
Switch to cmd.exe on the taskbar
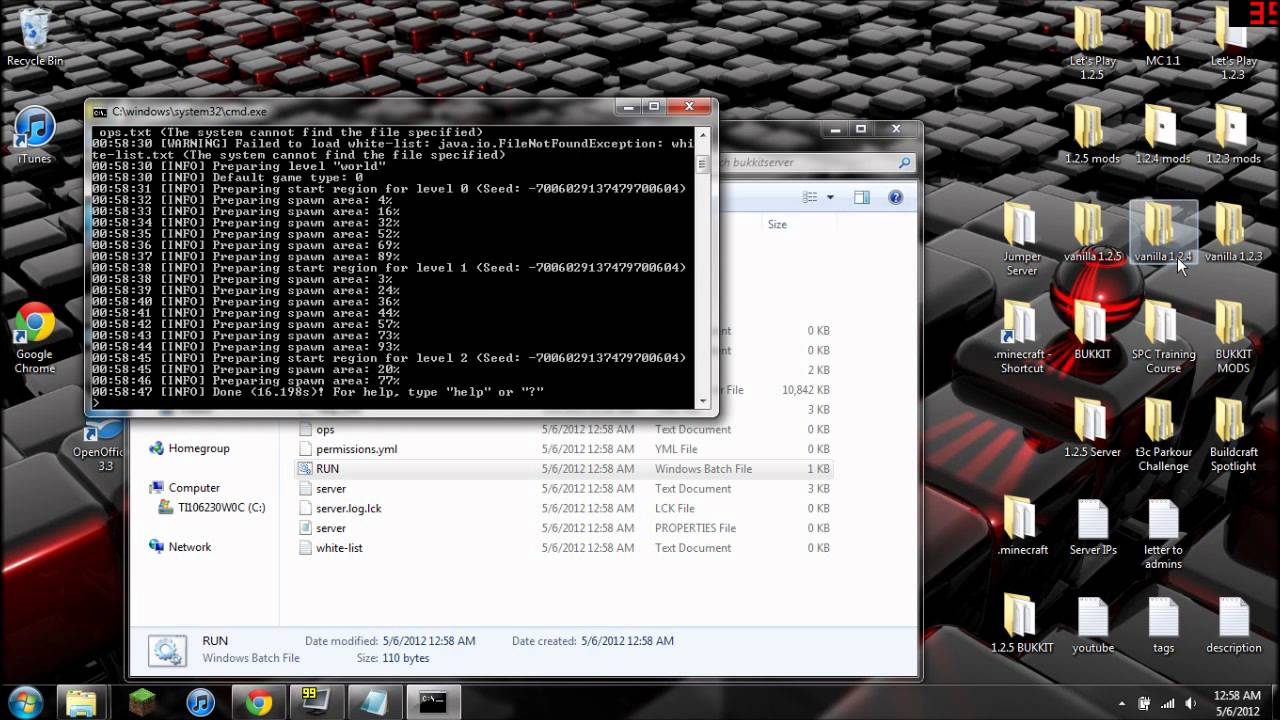click(x=433, y=702)
